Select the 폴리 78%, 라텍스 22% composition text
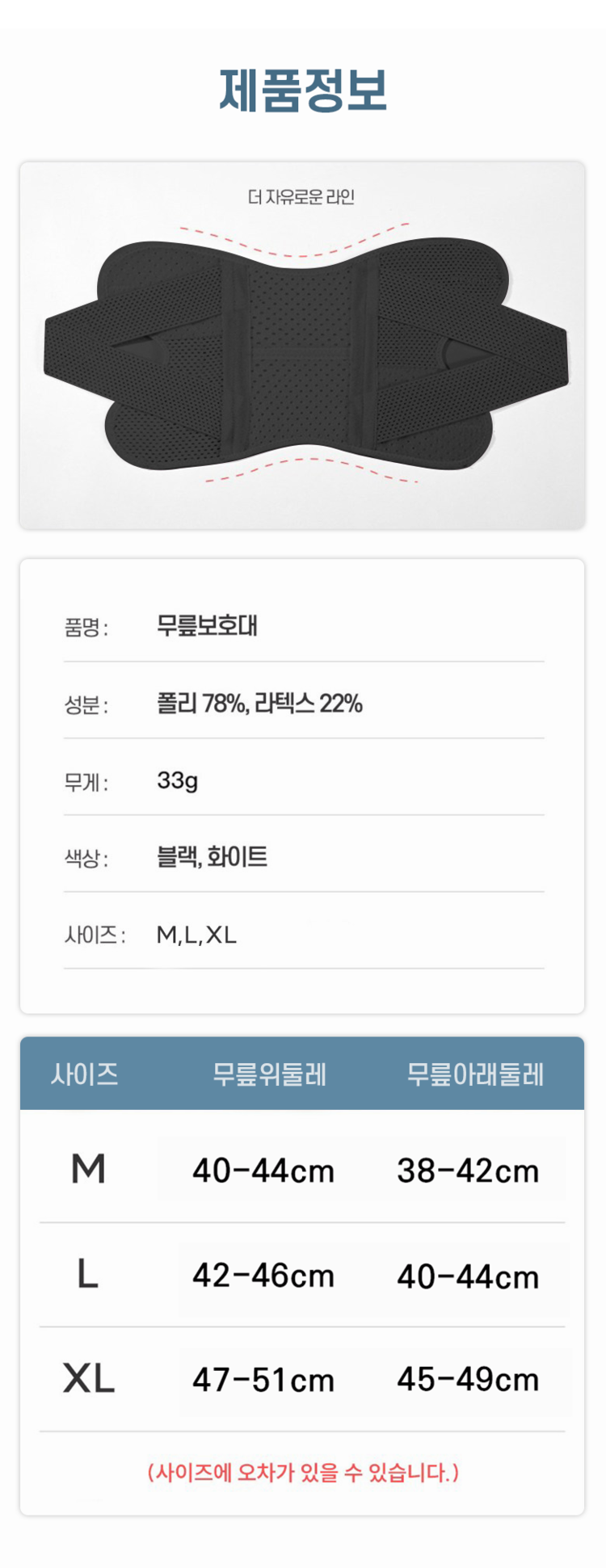The height and width of the screenshot is (1568, 606). (259, 704)
